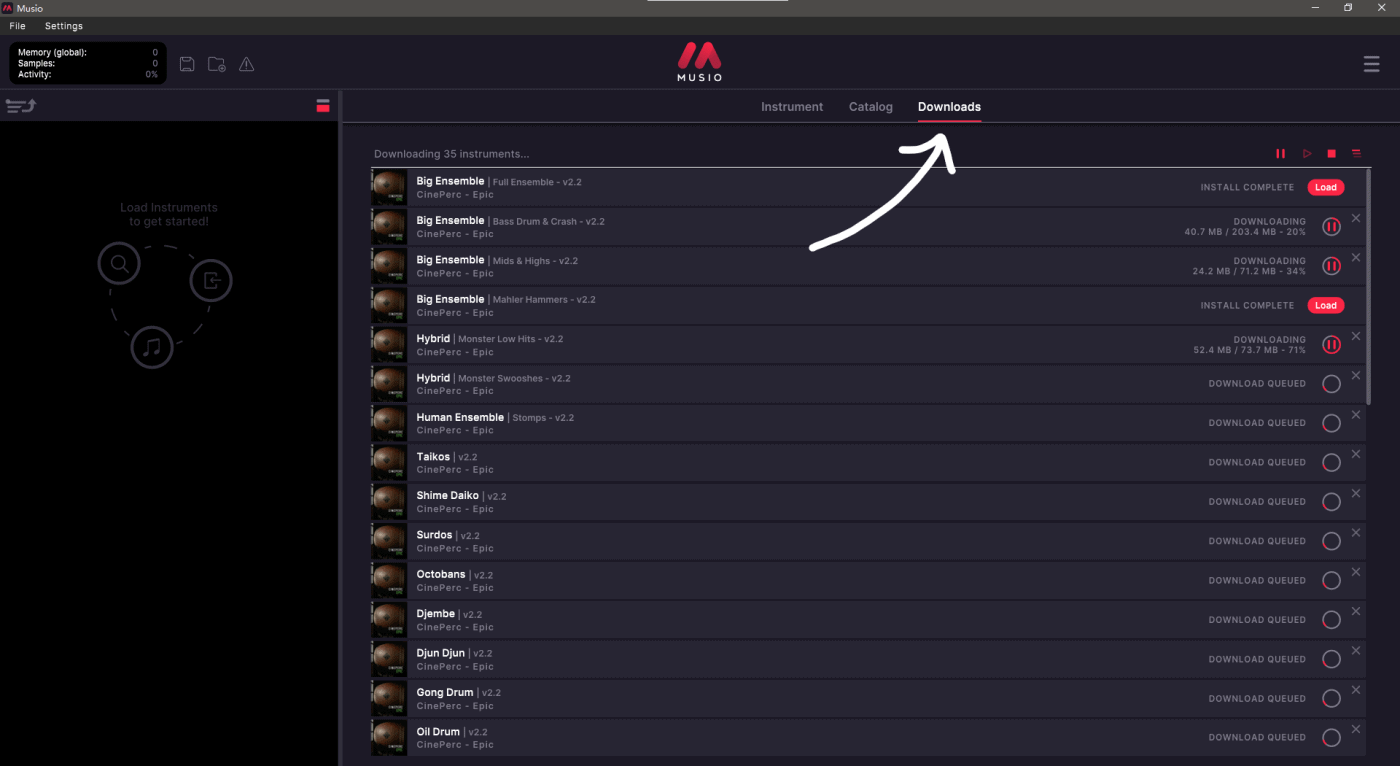Viewport: 1400px width, 766px height.
Task: Click the 'Octobans' row title
Action: pyautogui.click(x=441, y=574)
